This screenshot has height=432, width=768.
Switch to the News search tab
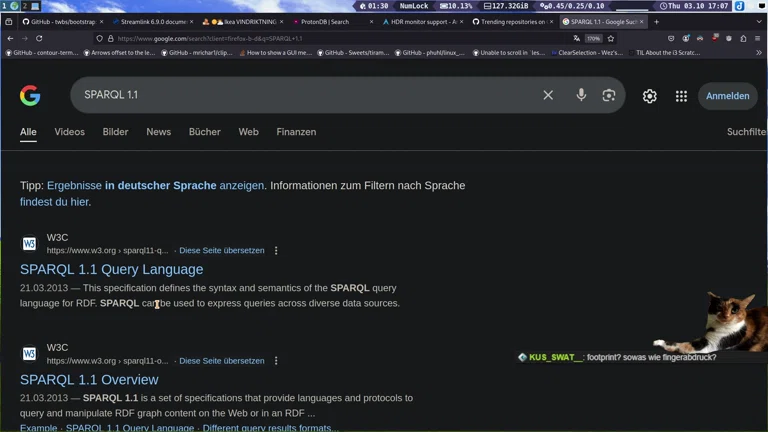pos(158,132)
